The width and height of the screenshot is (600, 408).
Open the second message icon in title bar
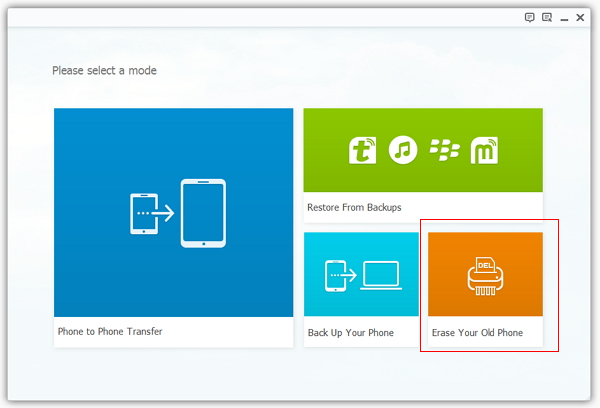pos(547,18)
